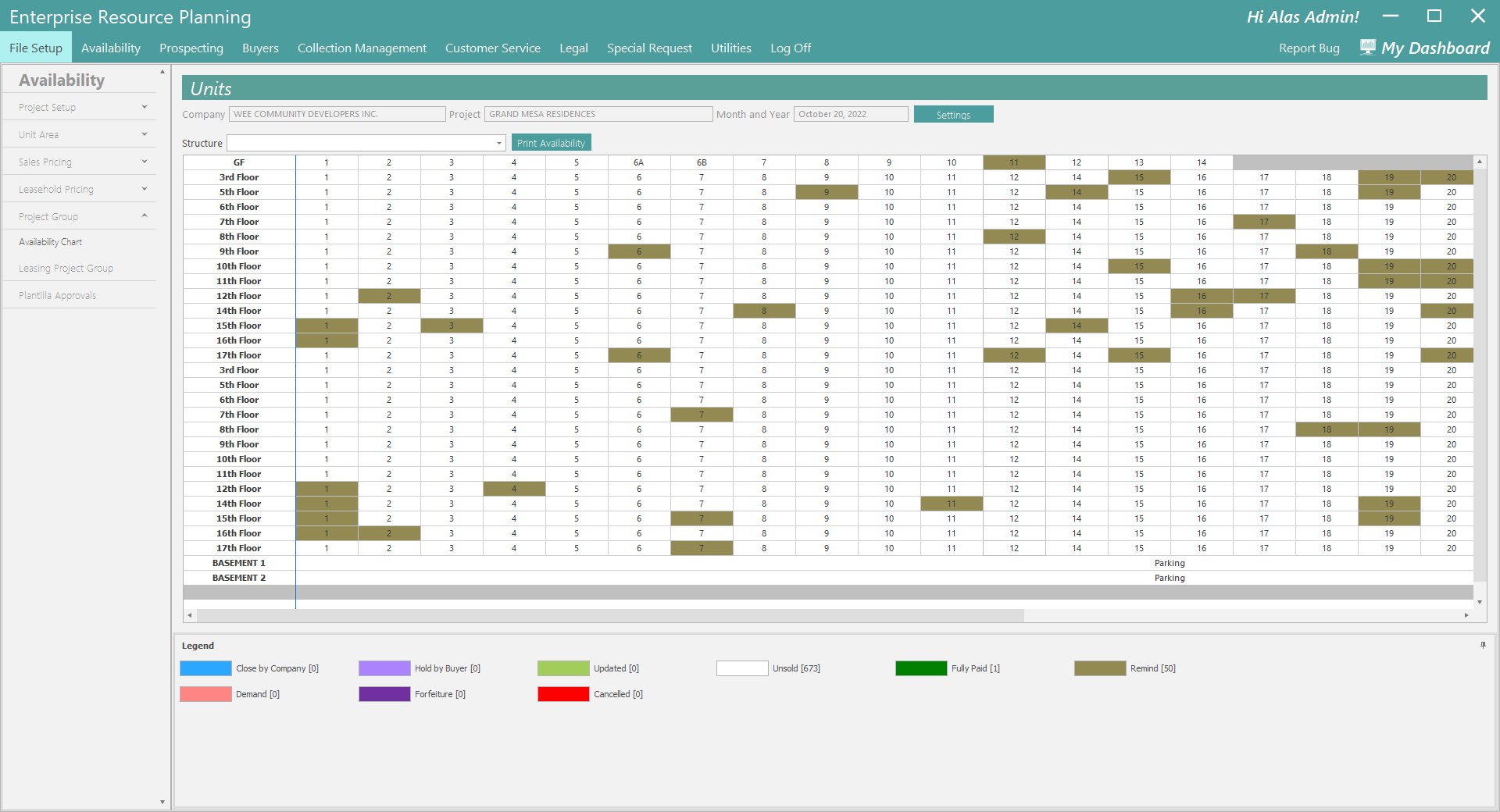Click the Print Availability button

pos(551,143)
